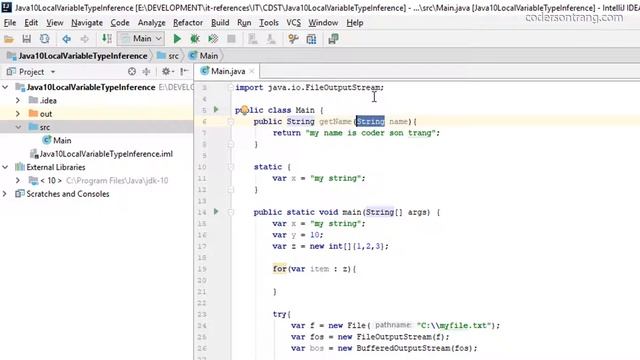This screenshot has width=640, height=360.
Task: Navigate Forward with the grey arrow
Action: (84, 39)
